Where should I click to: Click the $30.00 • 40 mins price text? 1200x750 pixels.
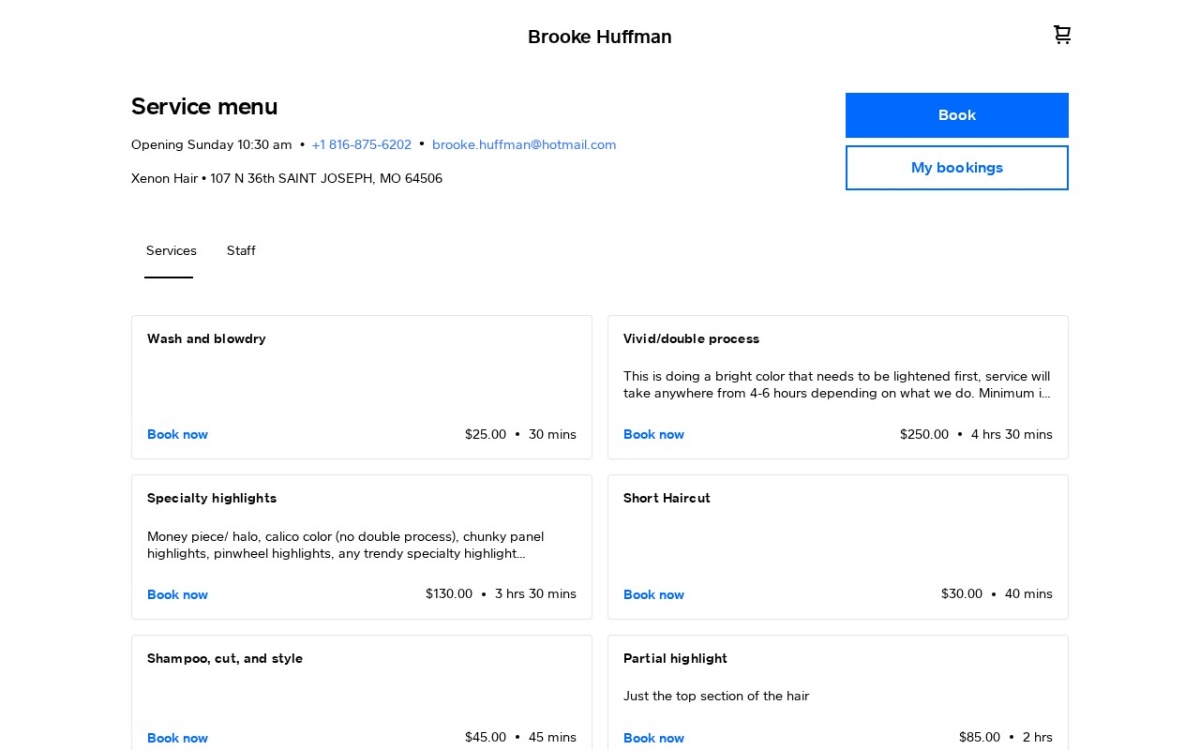coord(997,594)
